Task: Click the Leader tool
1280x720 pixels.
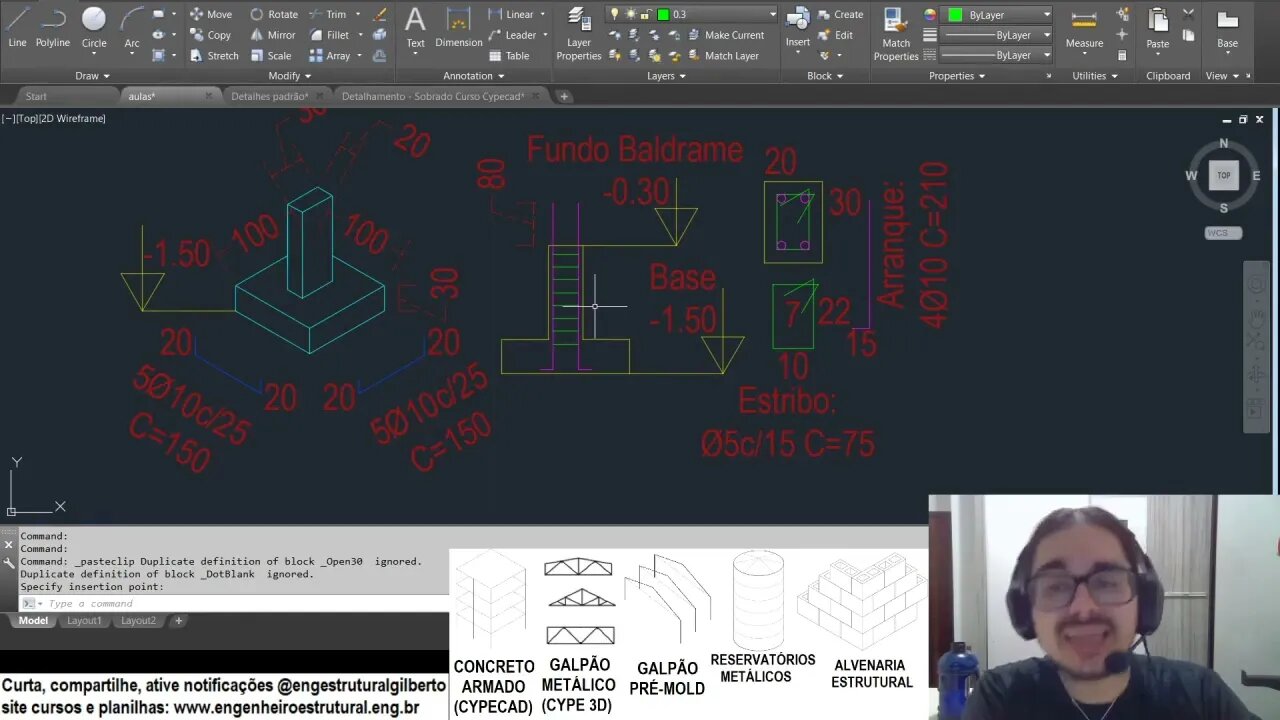Action: pos(512,35)
